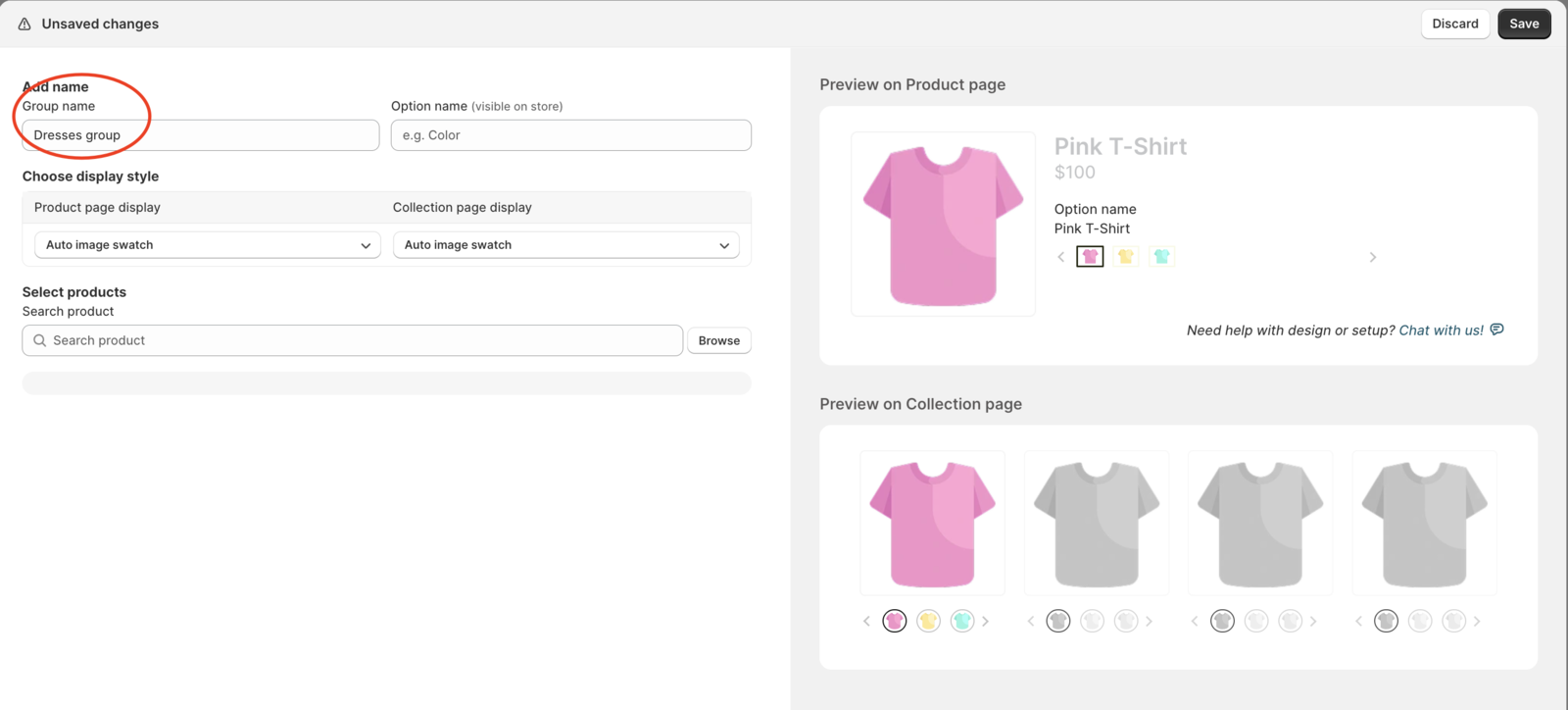The image size is (1568, 710).
Task: Select teal round swatch under pink collection shirt
Action: [x=962, y=621]
